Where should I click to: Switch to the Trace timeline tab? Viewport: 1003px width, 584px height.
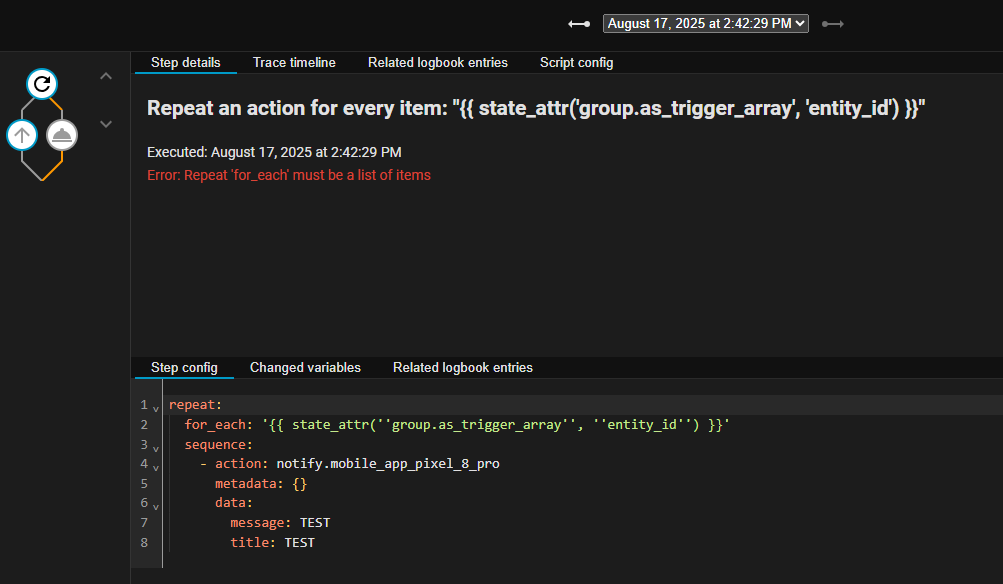coord(294,62)
